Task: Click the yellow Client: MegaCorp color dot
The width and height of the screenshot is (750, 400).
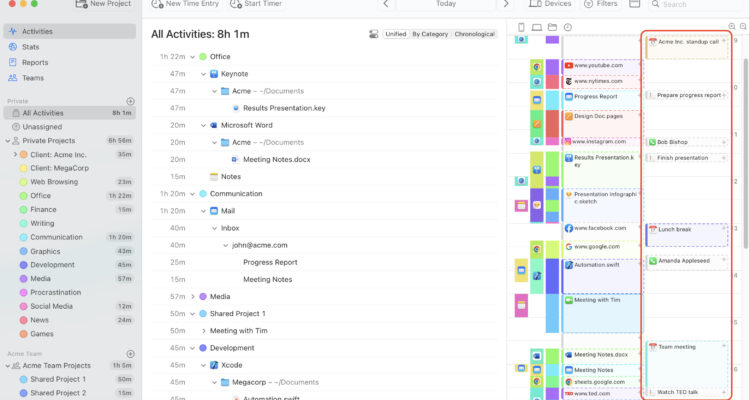Action: pyautogui.click(x=23, y=168)
